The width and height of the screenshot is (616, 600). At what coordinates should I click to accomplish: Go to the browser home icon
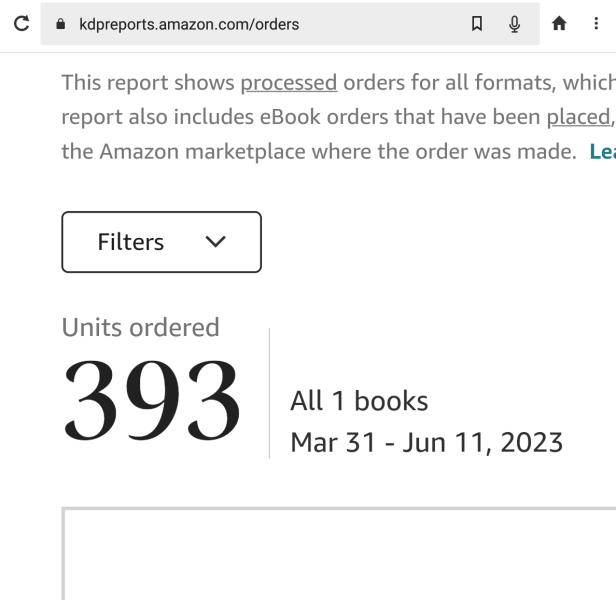(x=559, y=24)
